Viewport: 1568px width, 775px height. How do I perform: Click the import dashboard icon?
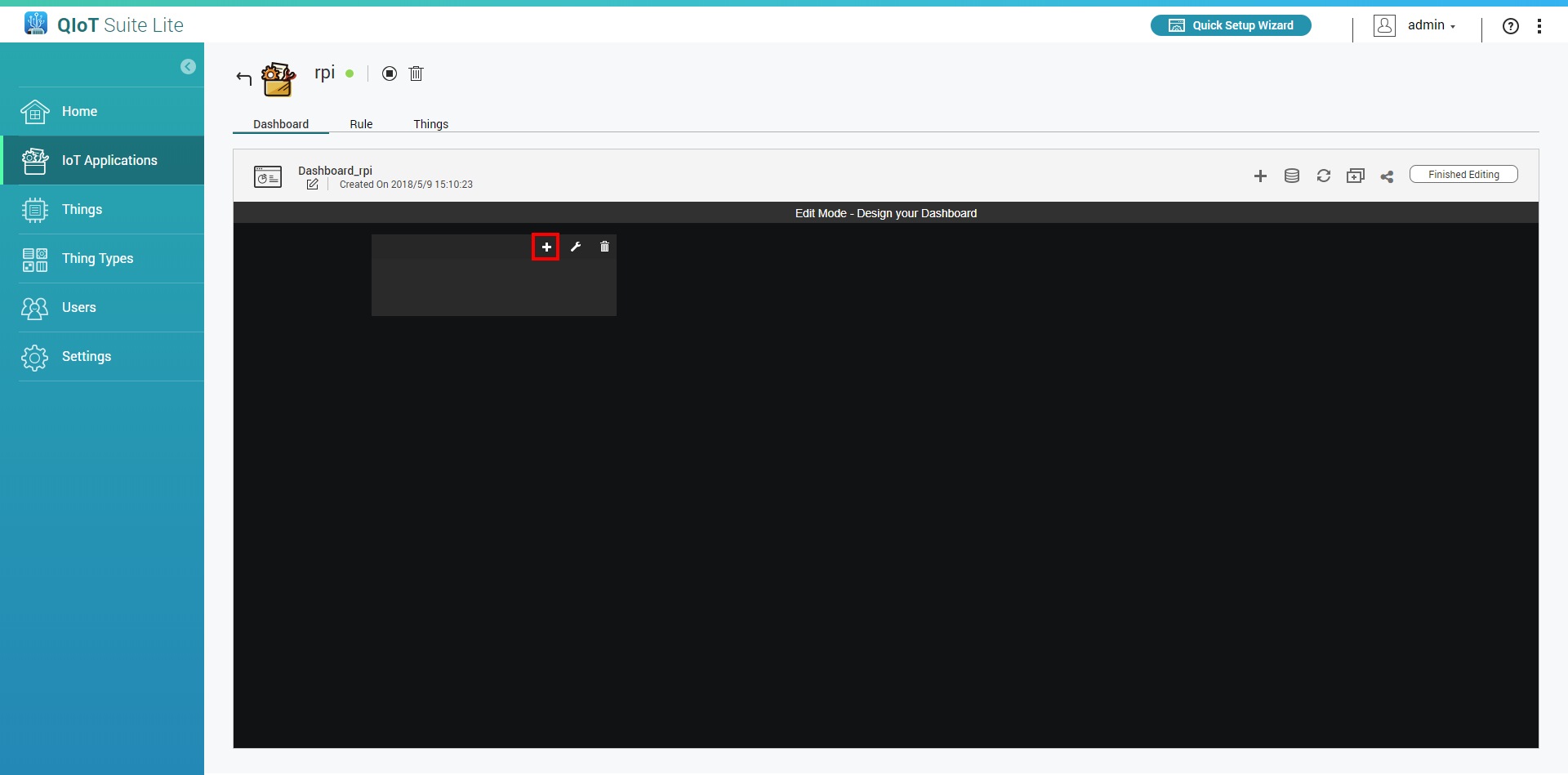tap(1355, 176)
